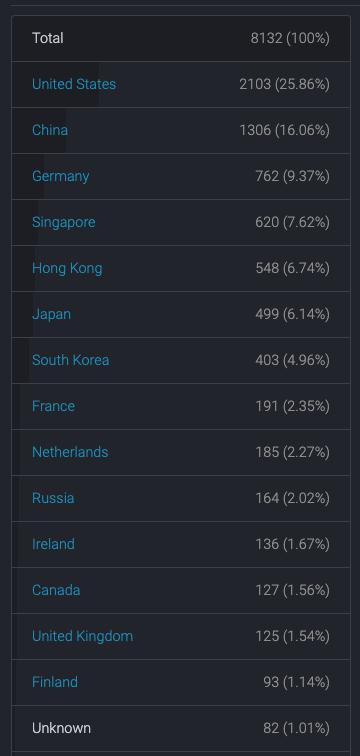This screenshot has width=360, height=756.
Task: Select the South Korea link
Action: 70,360
